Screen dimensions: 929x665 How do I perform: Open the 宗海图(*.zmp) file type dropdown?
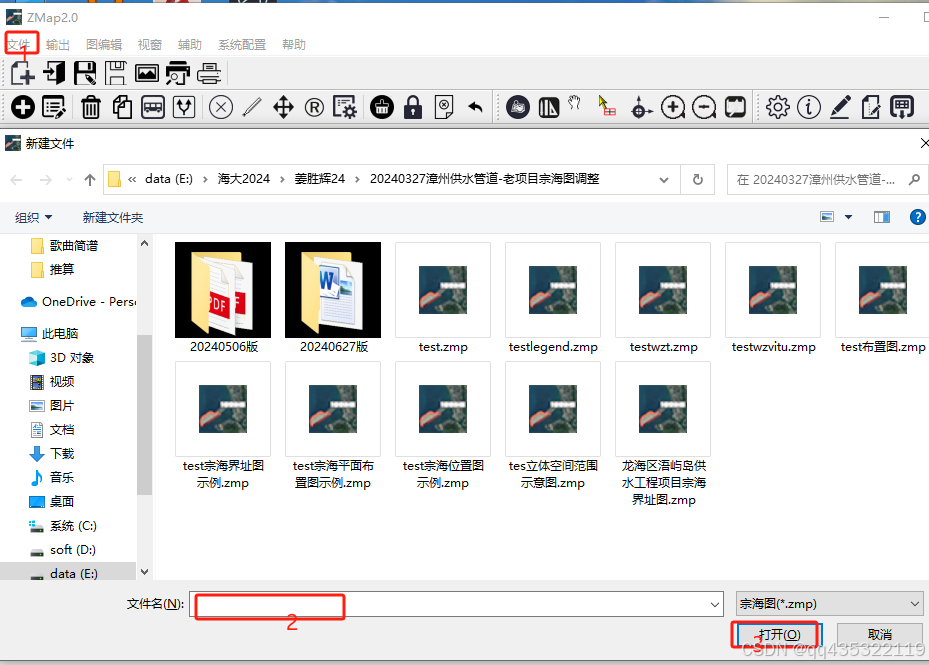(x=829, y=603)
